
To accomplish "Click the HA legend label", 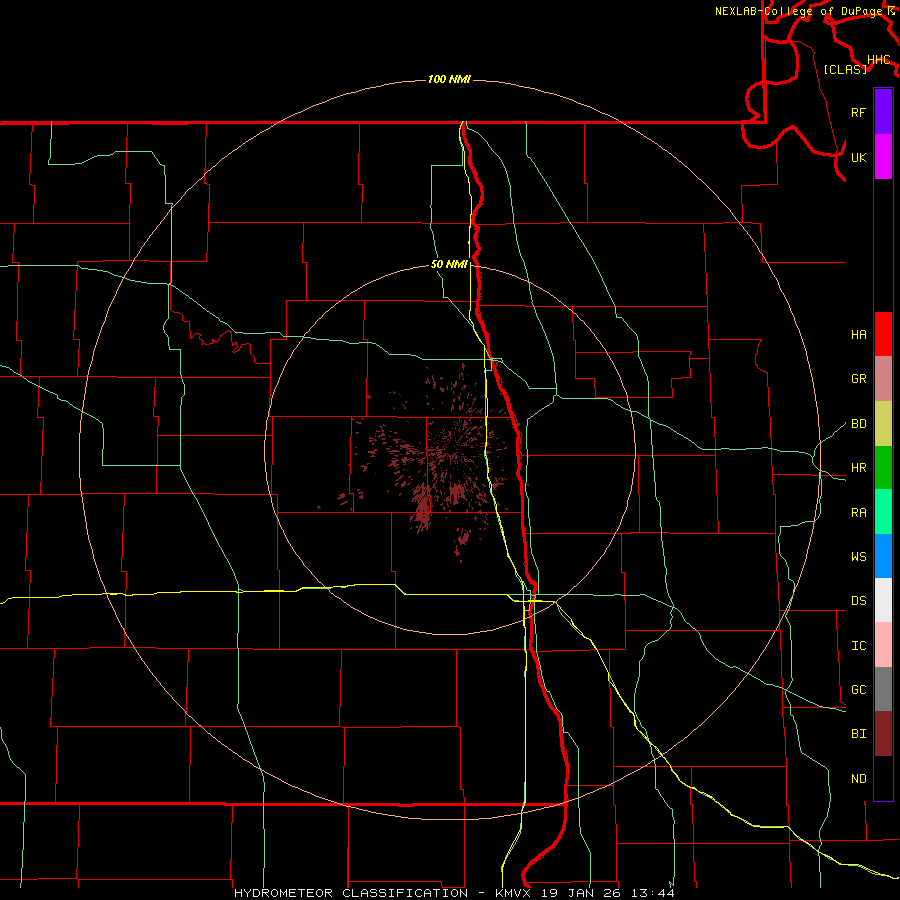I will (858, 334).
